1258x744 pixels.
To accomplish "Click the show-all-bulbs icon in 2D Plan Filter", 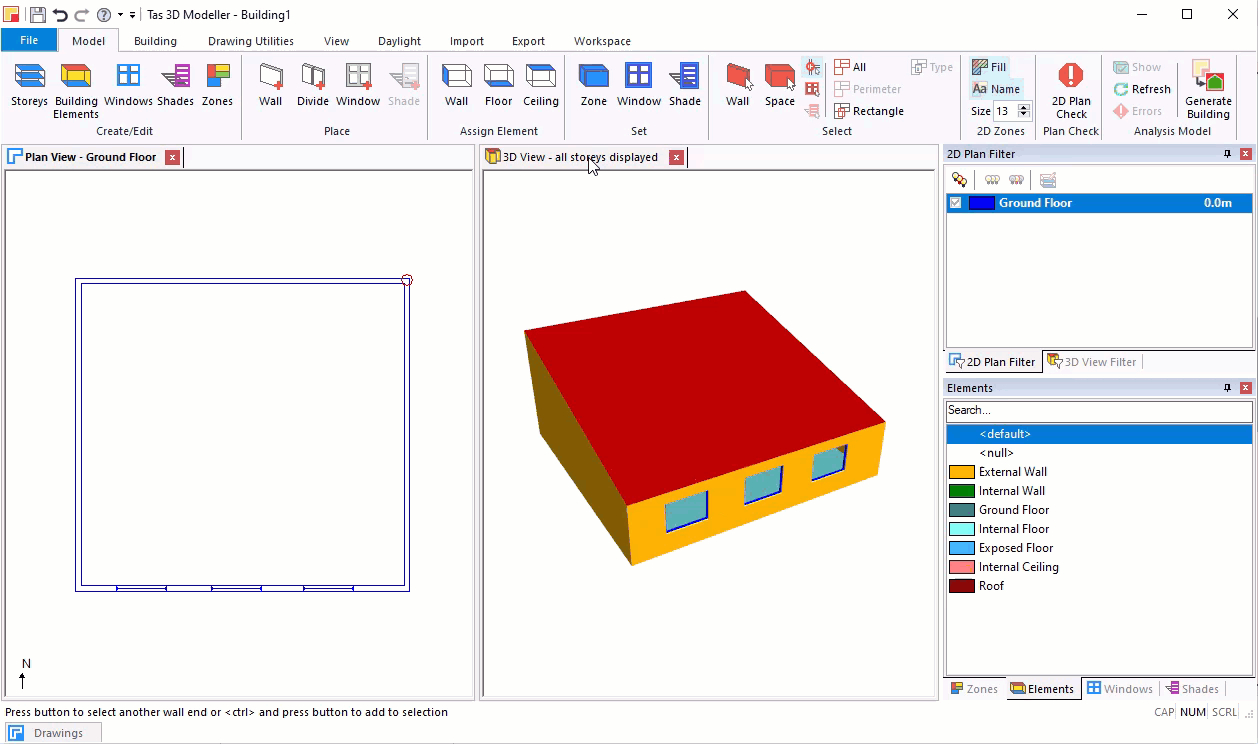I will pyautogui.click(x=959, y=180).
